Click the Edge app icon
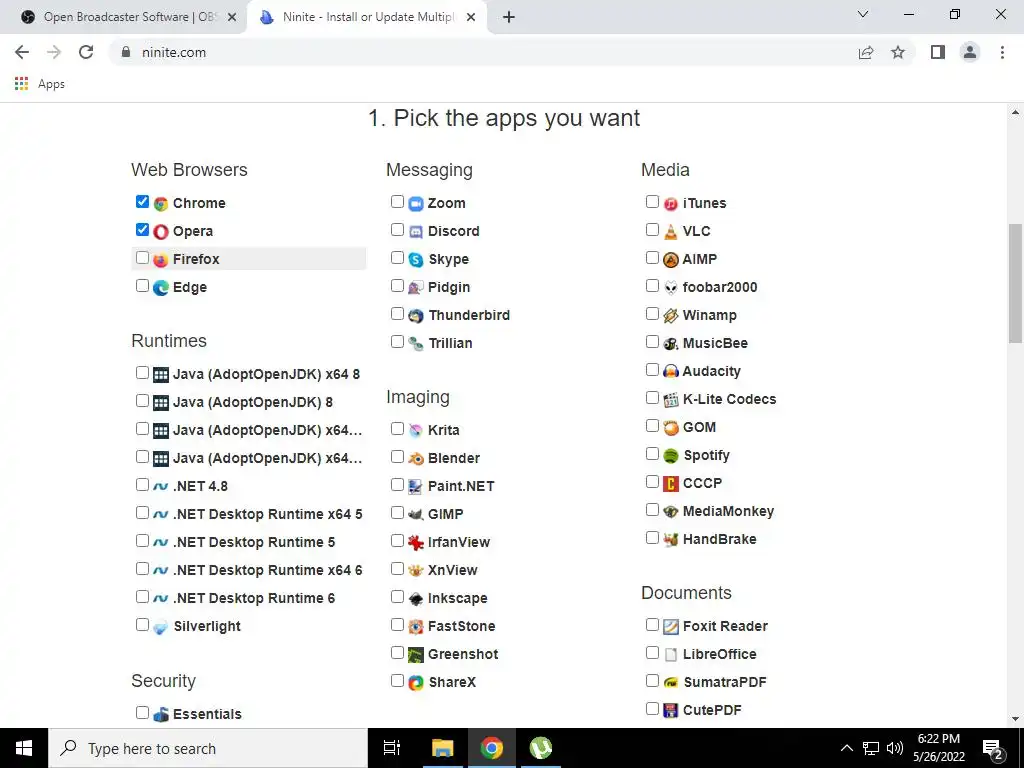The height and width of the screenshot is (768, 1024). [161, 288]
